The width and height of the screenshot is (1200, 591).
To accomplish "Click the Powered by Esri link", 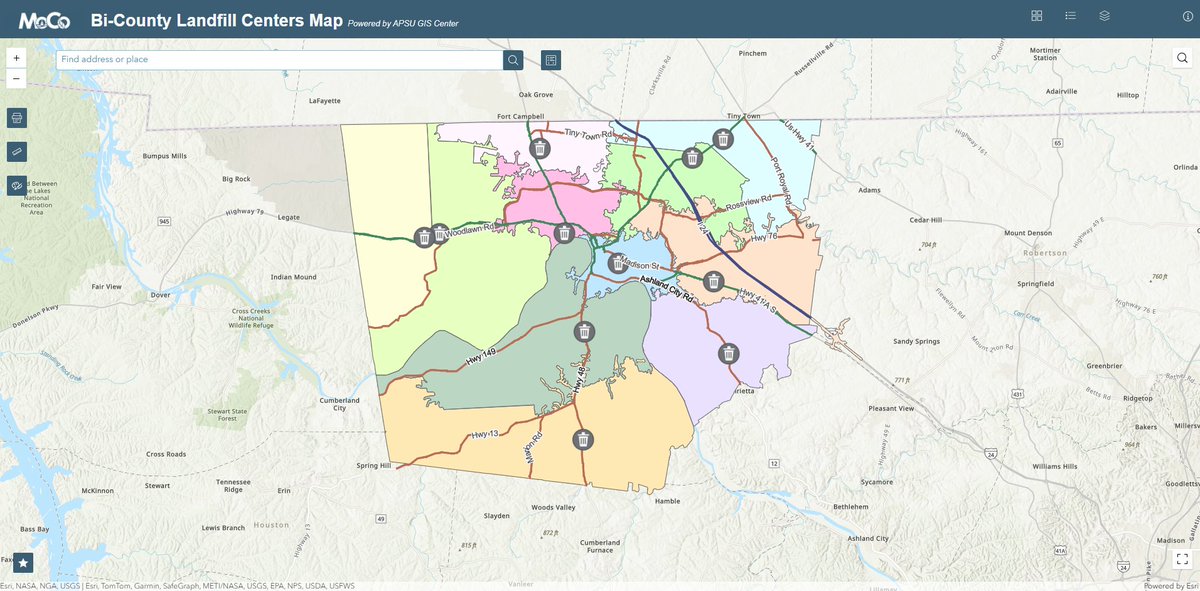I will (x=1169, y=586).
